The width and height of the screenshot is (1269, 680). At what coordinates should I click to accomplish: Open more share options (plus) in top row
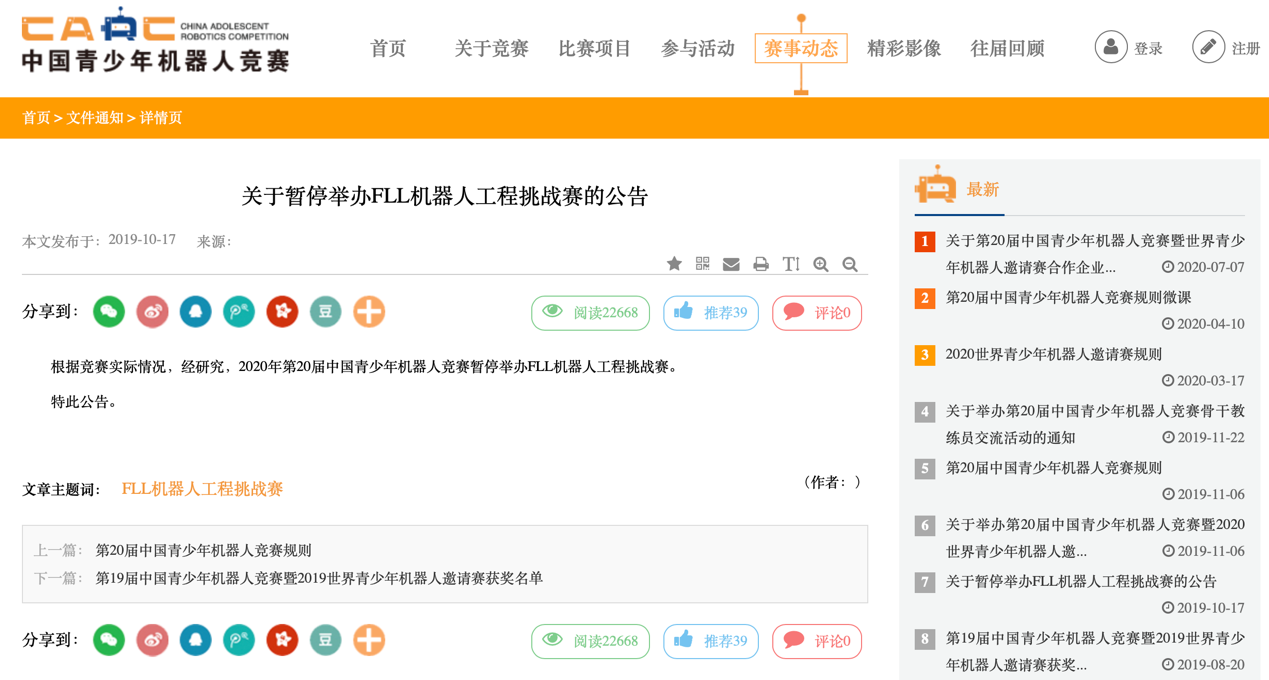(369, 312)
